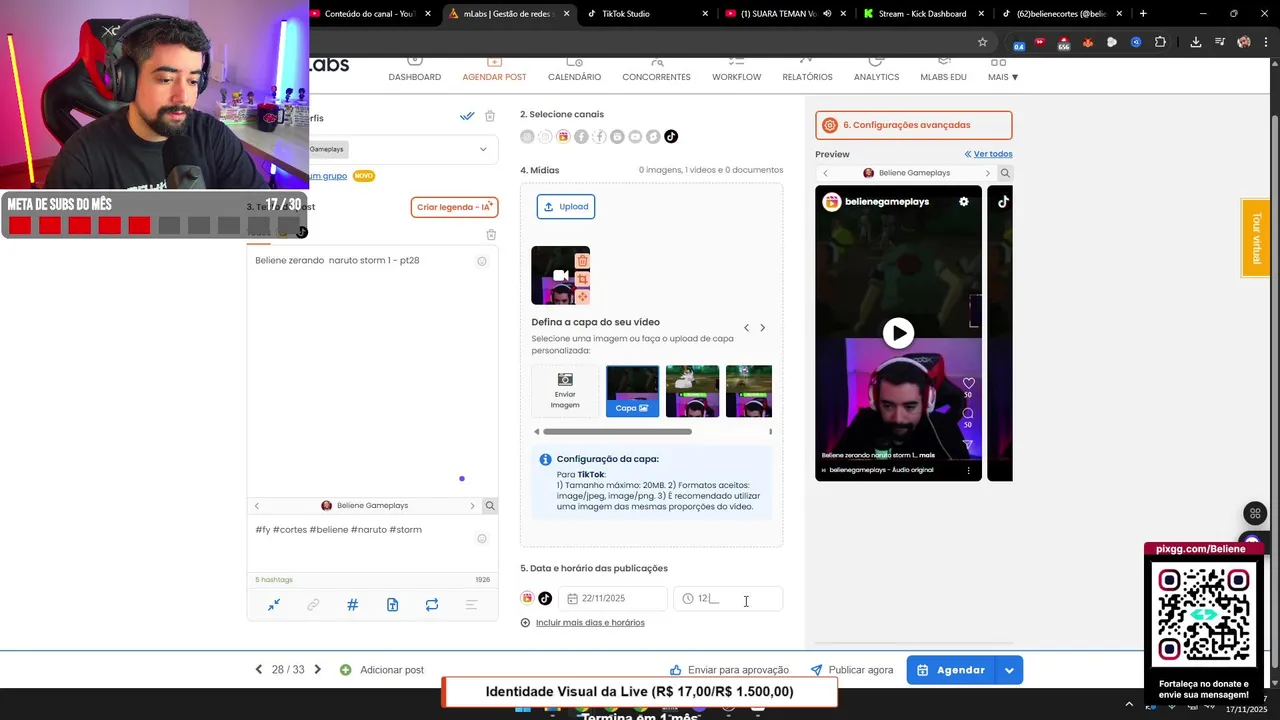Click the Upload button
Viewport: 1280px width, 720px height.
(566, 207)
